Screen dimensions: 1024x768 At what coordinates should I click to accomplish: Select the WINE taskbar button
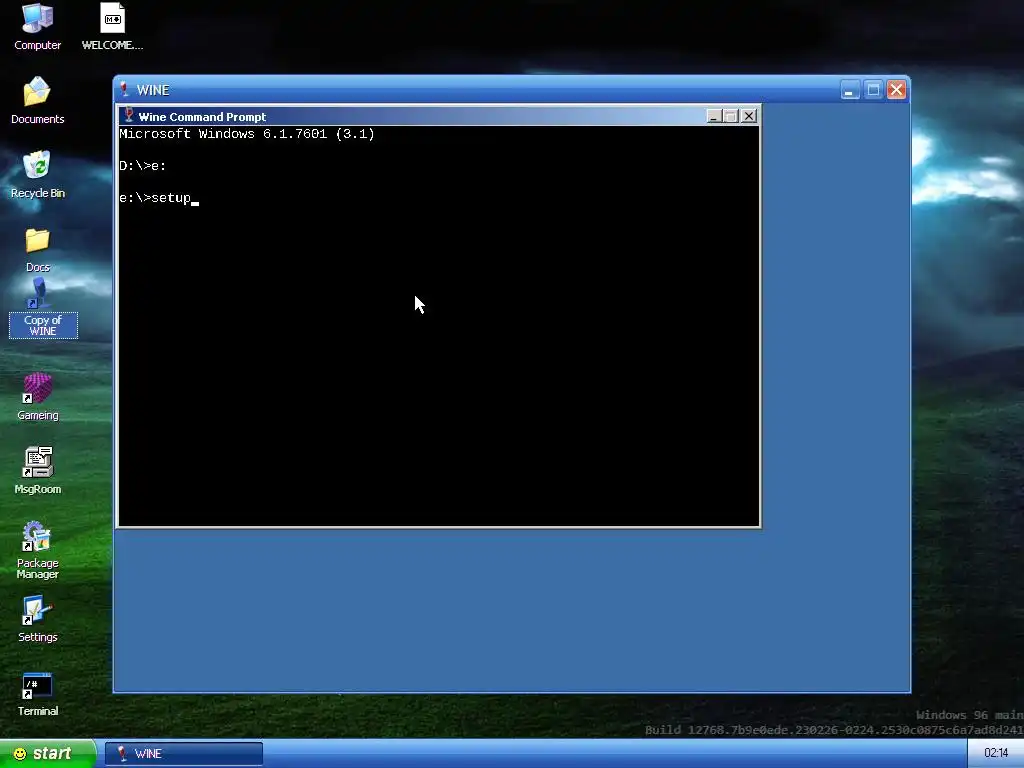pyautogui.click(x=184, y=754)
